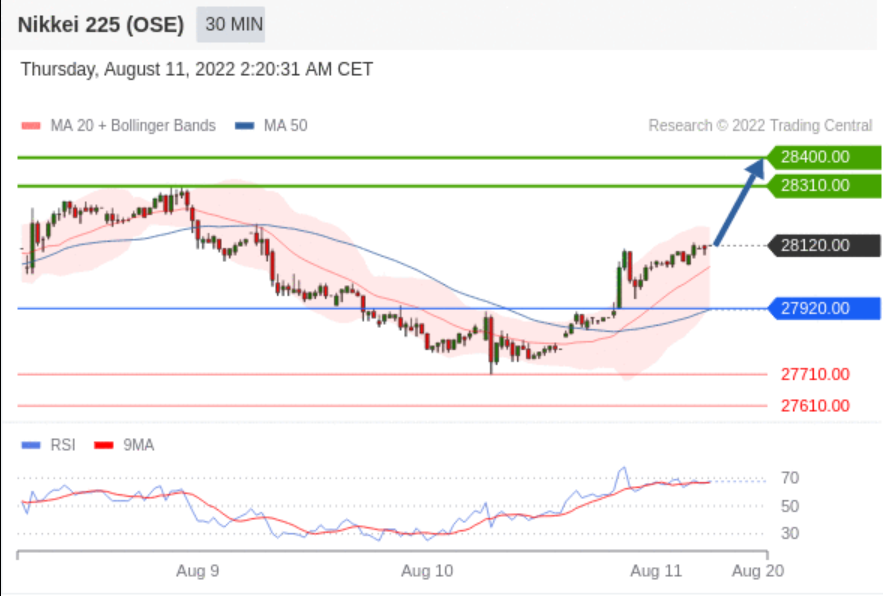This screenshot has width=883, height=604.
Task: Click the Research © 2022 Trading Central credit
Action: (760, 126)
